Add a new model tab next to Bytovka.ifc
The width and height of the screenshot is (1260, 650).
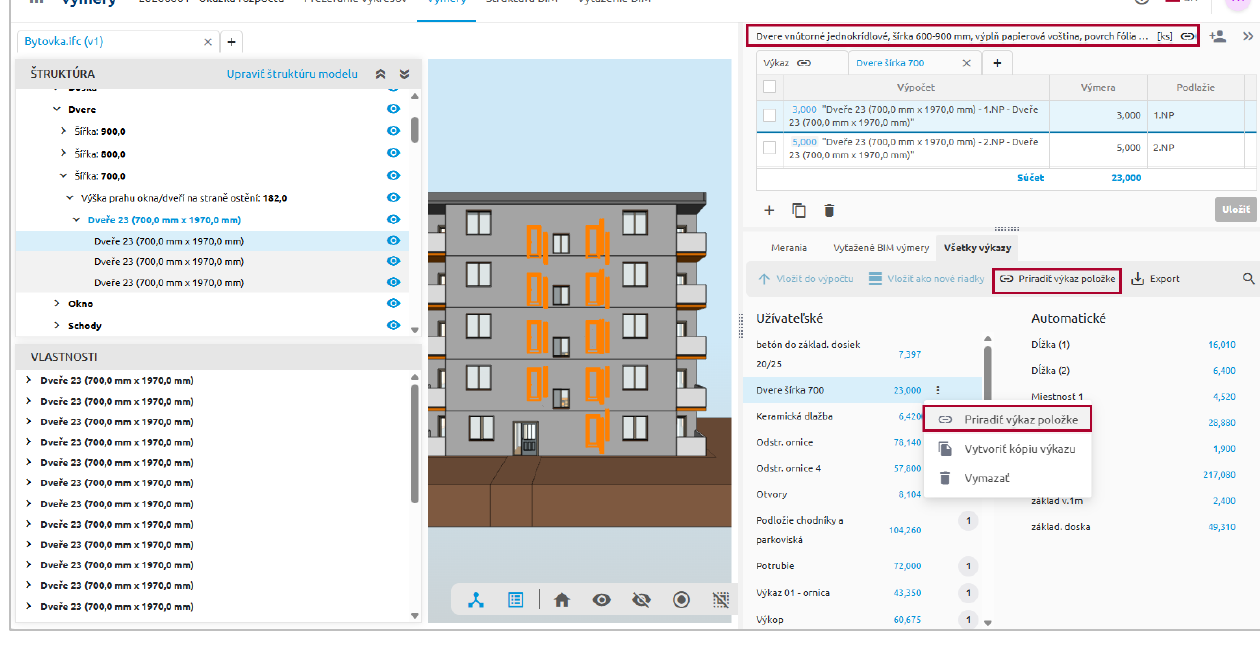[231, 42]
